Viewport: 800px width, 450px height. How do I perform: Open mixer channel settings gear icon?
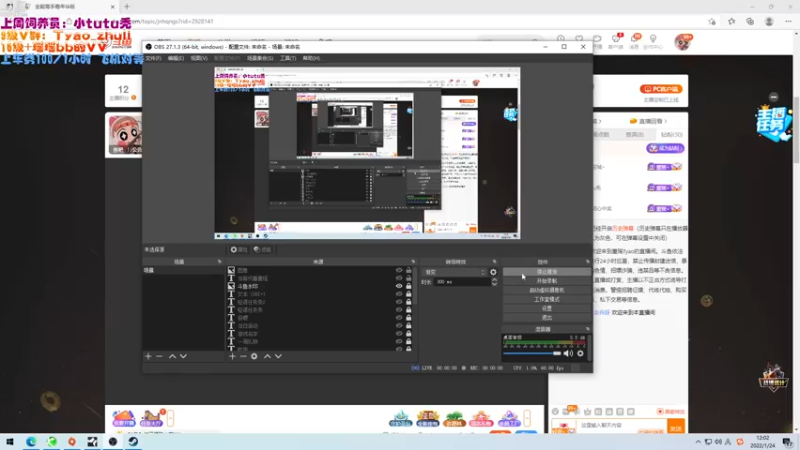tap(580, 353)
